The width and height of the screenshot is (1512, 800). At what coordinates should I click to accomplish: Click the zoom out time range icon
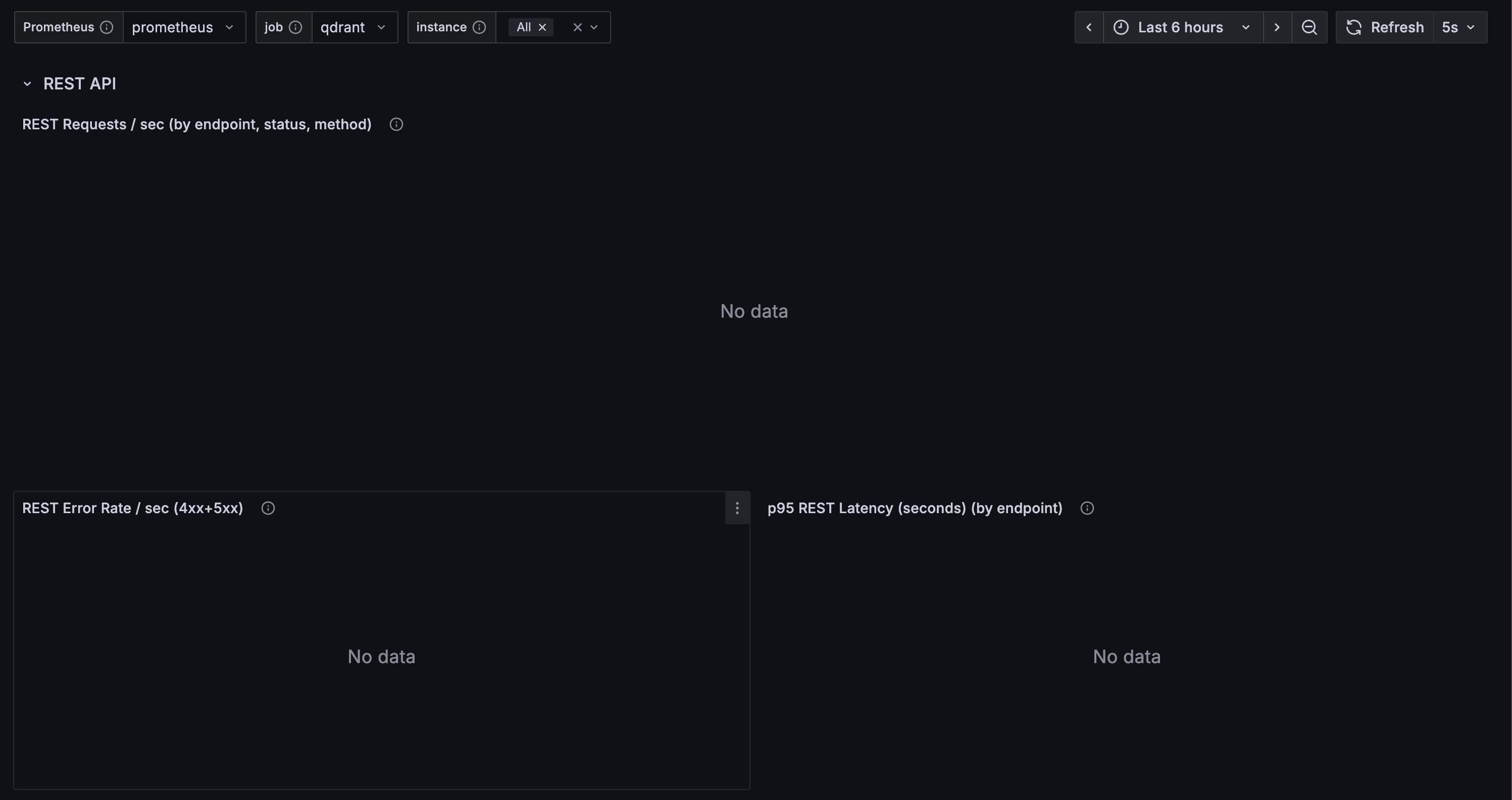[1309, 28]
